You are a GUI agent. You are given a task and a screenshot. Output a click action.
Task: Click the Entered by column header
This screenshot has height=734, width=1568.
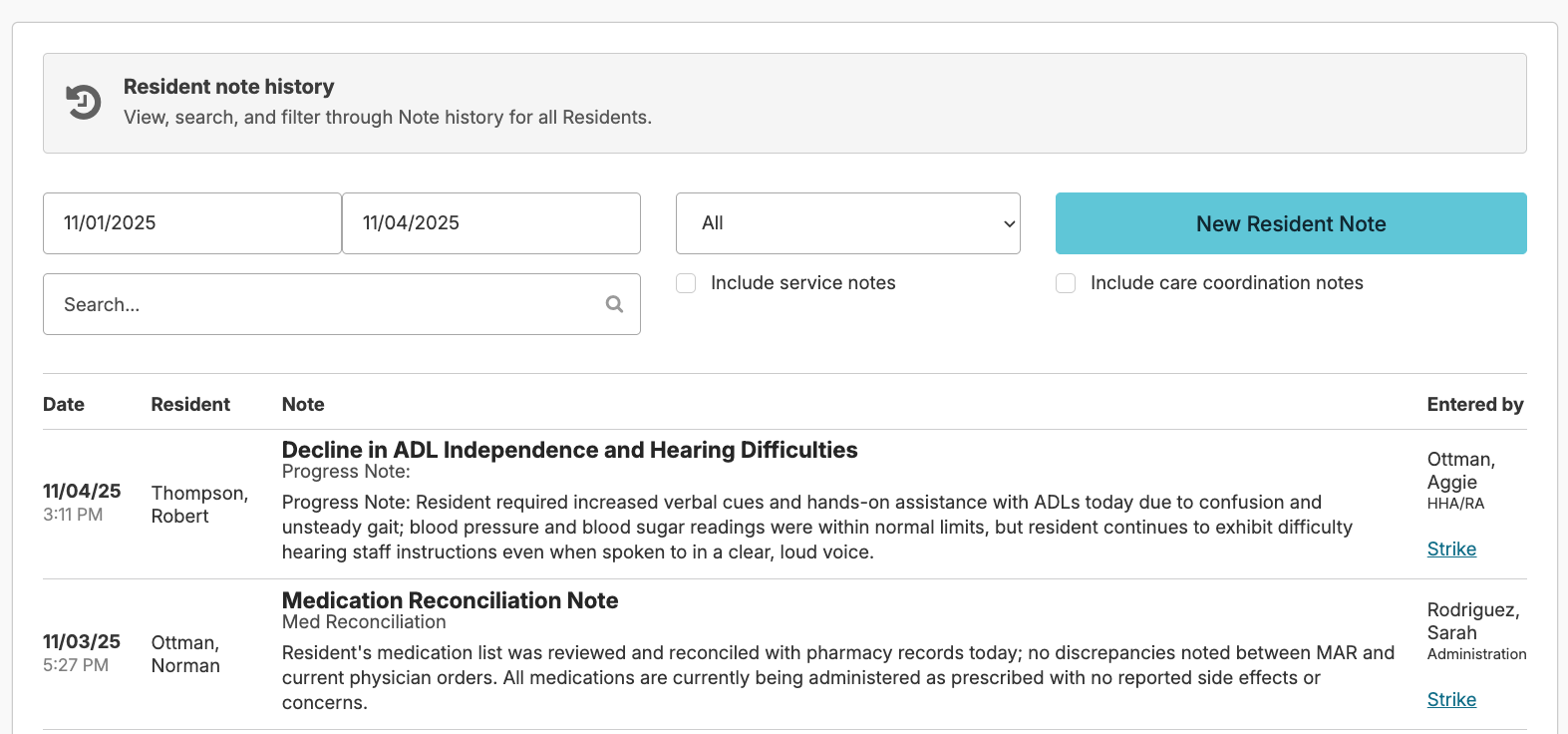pos(1474,405)
